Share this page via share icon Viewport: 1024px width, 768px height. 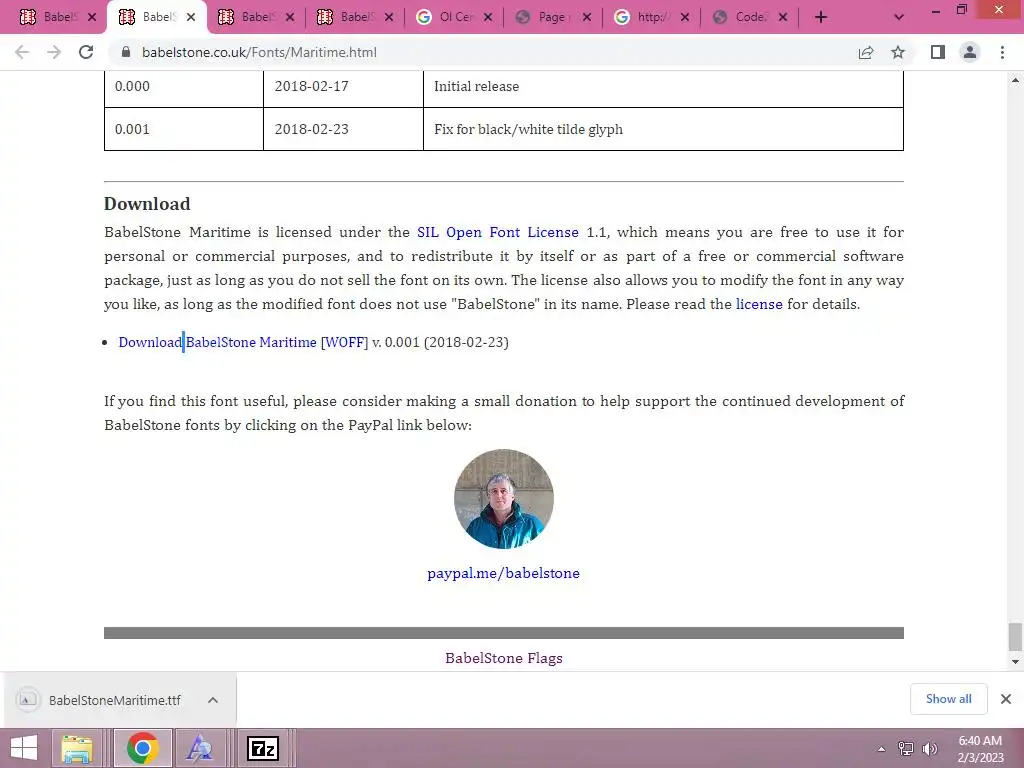[x=866, y=52]
